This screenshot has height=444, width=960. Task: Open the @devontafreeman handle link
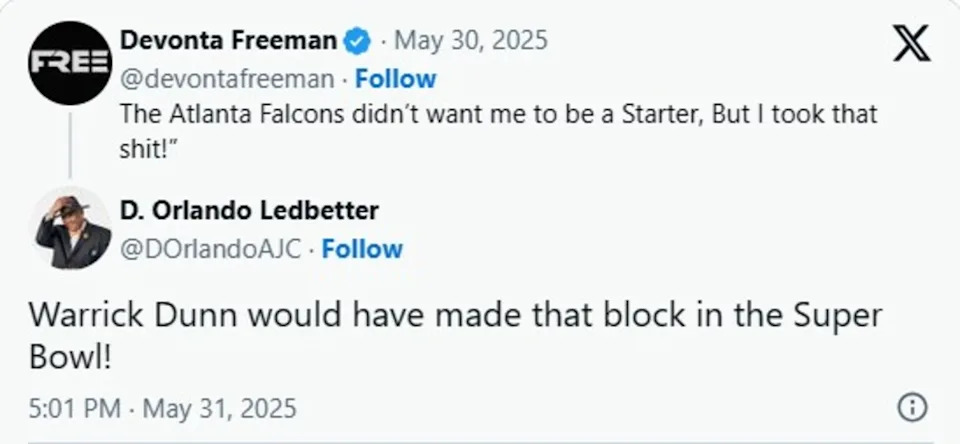tap(228, 78)
